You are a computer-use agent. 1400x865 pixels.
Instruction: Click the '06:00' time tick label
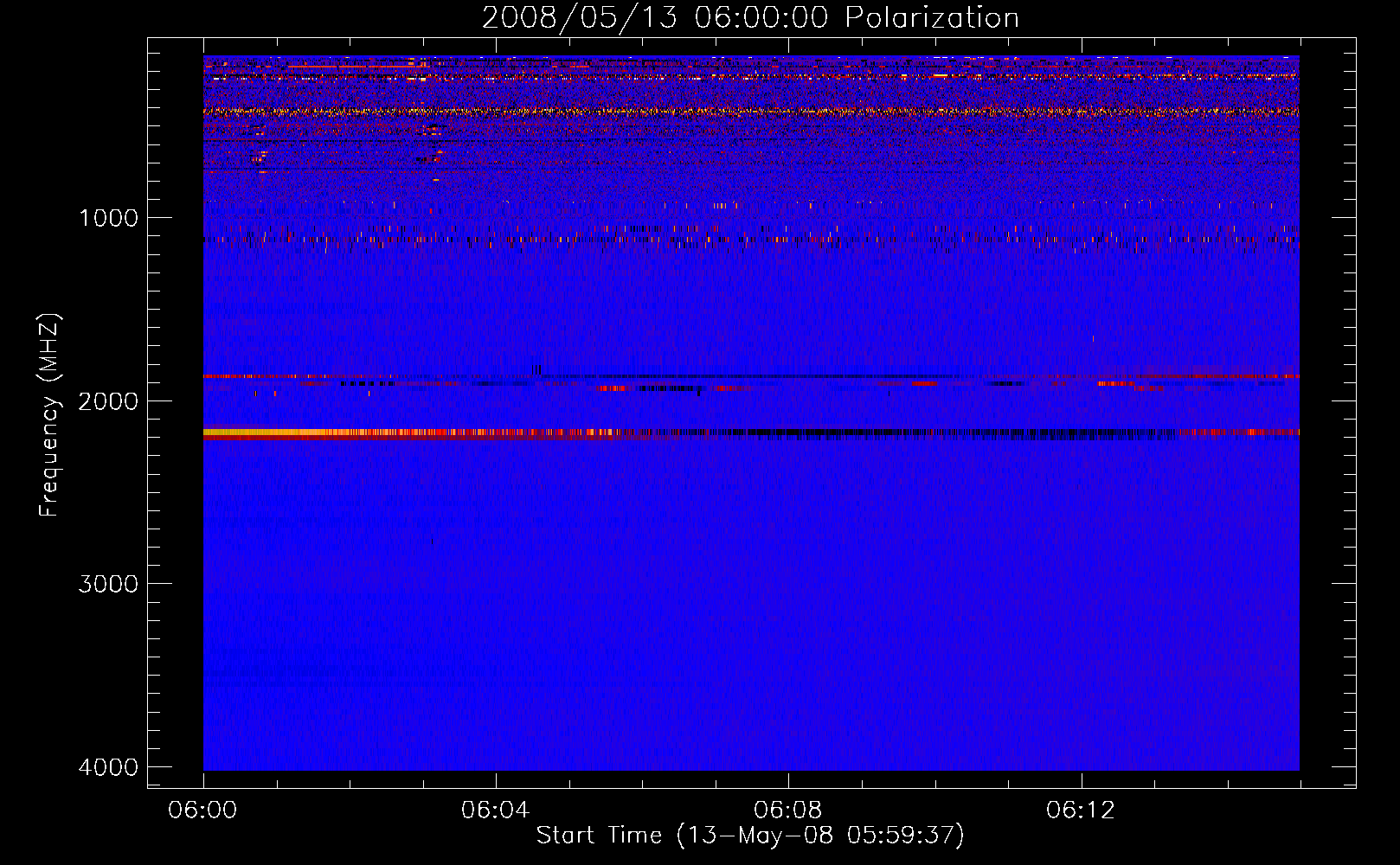202,811
